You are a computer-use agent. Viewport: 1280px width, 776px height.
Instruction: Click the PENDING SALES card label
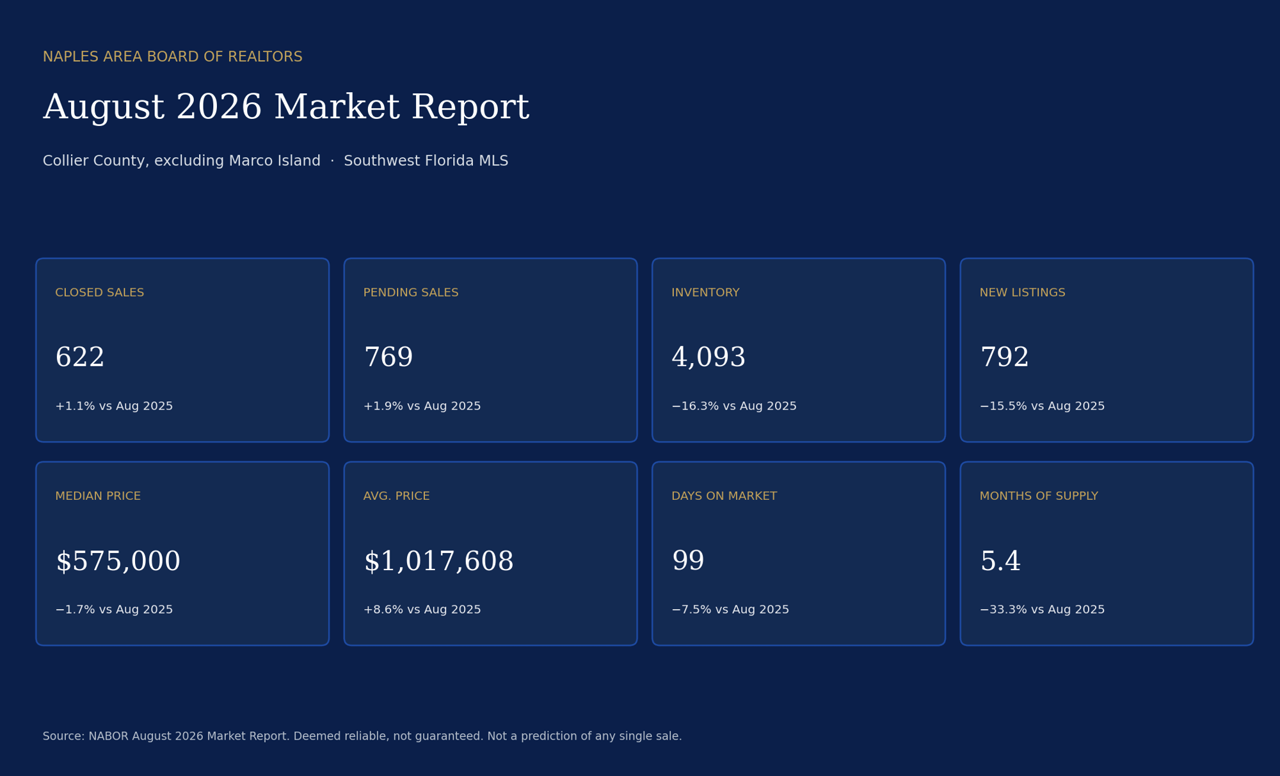[411, 293]
